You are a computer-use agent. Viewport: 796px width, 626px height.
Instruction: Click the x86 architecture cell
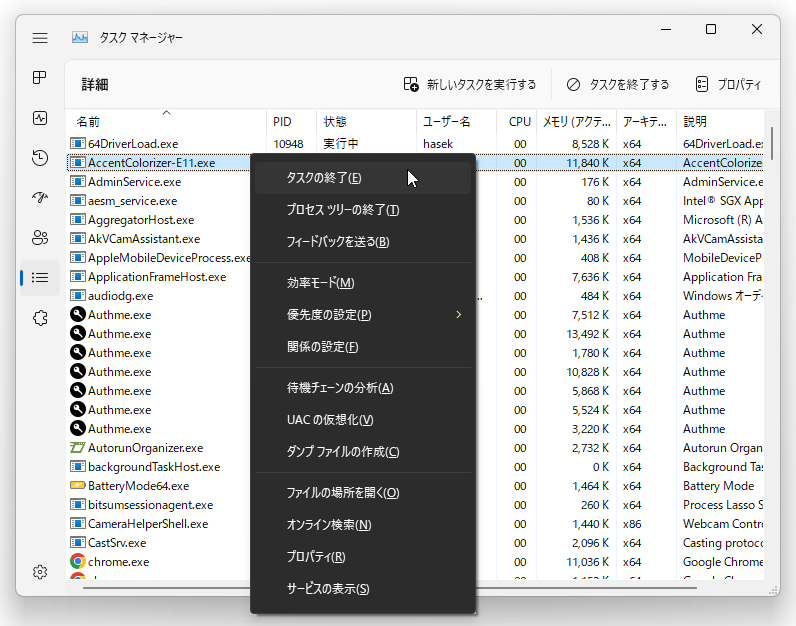pyautogui.click(x=632, y=524)
